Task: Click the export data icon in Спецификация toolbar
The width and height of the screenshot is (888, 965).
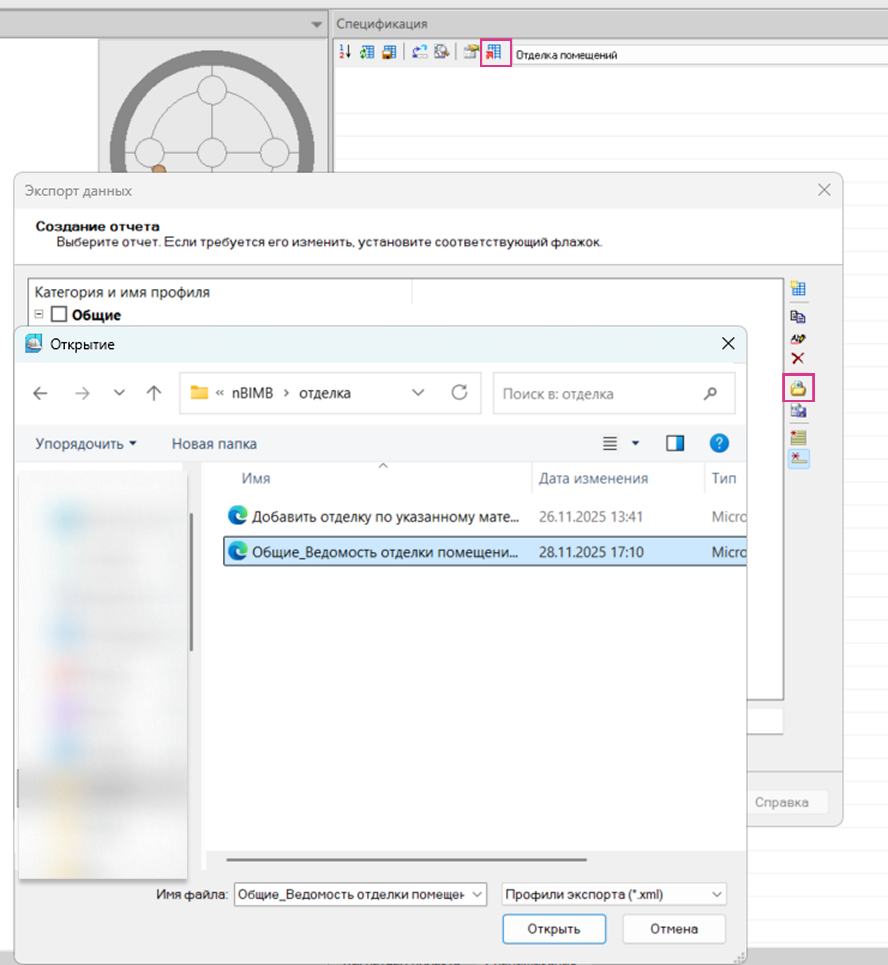Action: point(495,53)
